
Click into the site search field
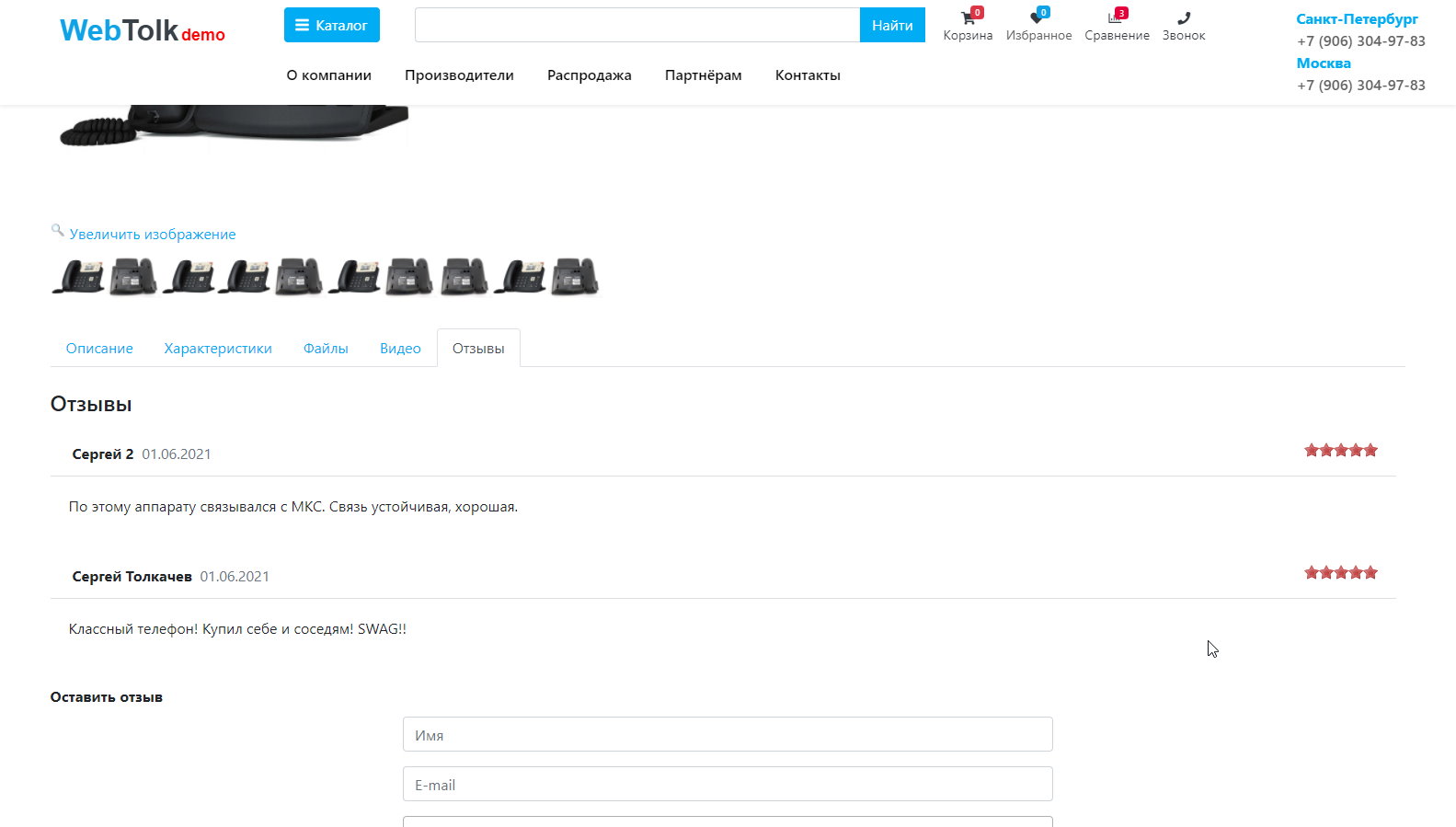(x=636, y=26)
